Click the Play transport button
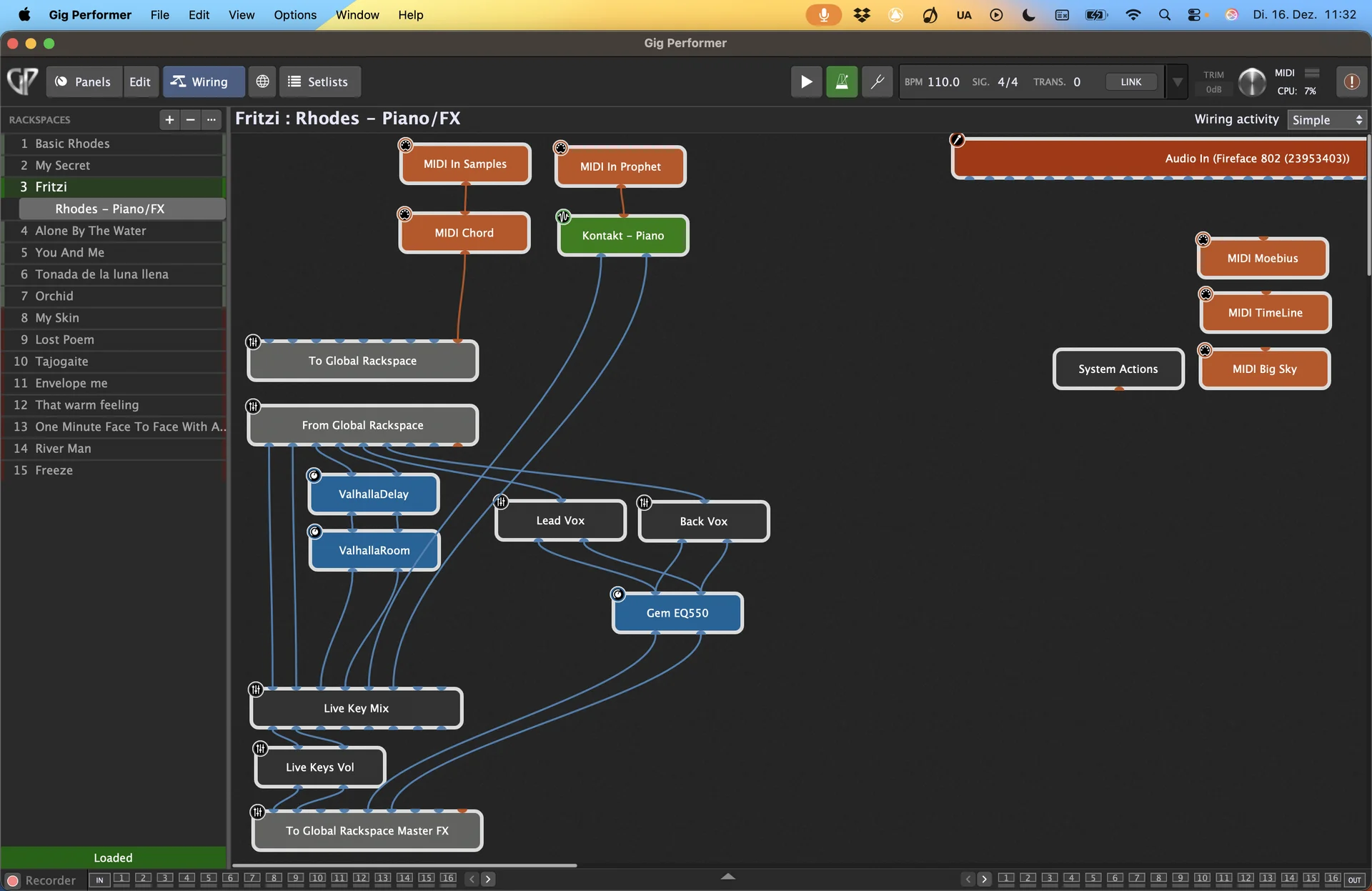This screenshot has height=891, width=1372. tap(806, 81)
